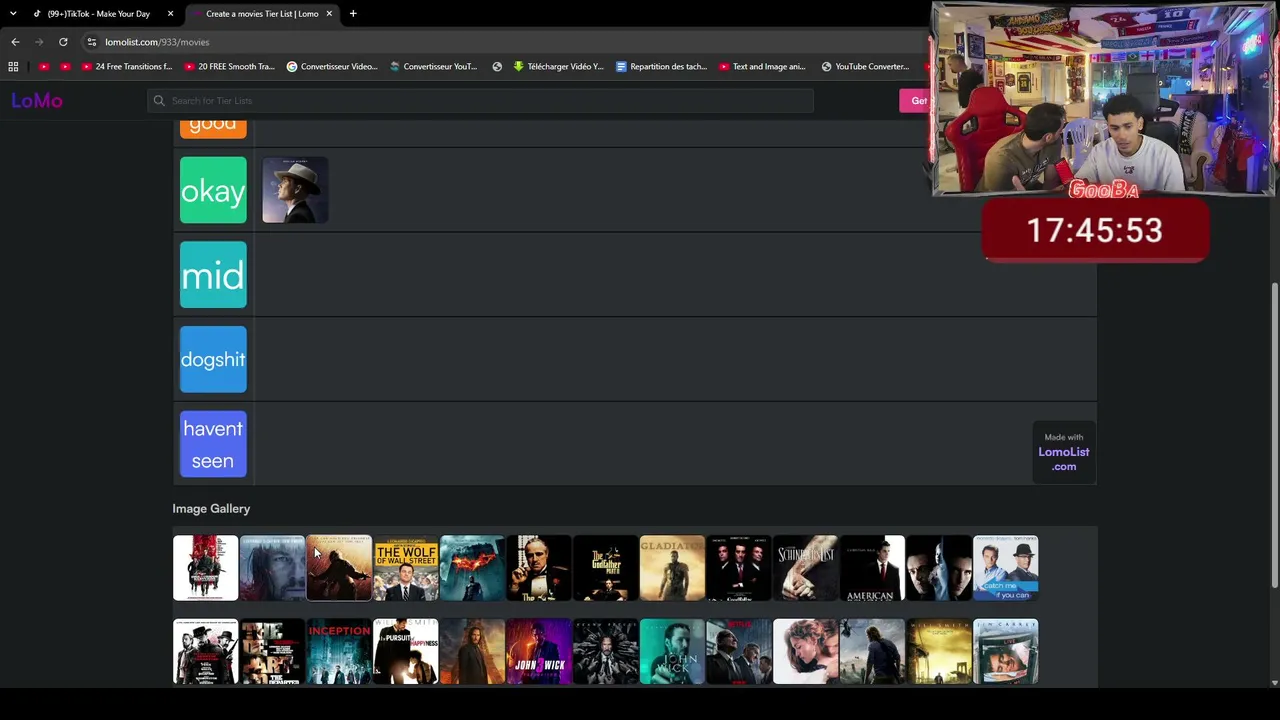The image size is (1280, 720).
Task: Select the Netflix The Irishman poster
Action: coord(739,652)
